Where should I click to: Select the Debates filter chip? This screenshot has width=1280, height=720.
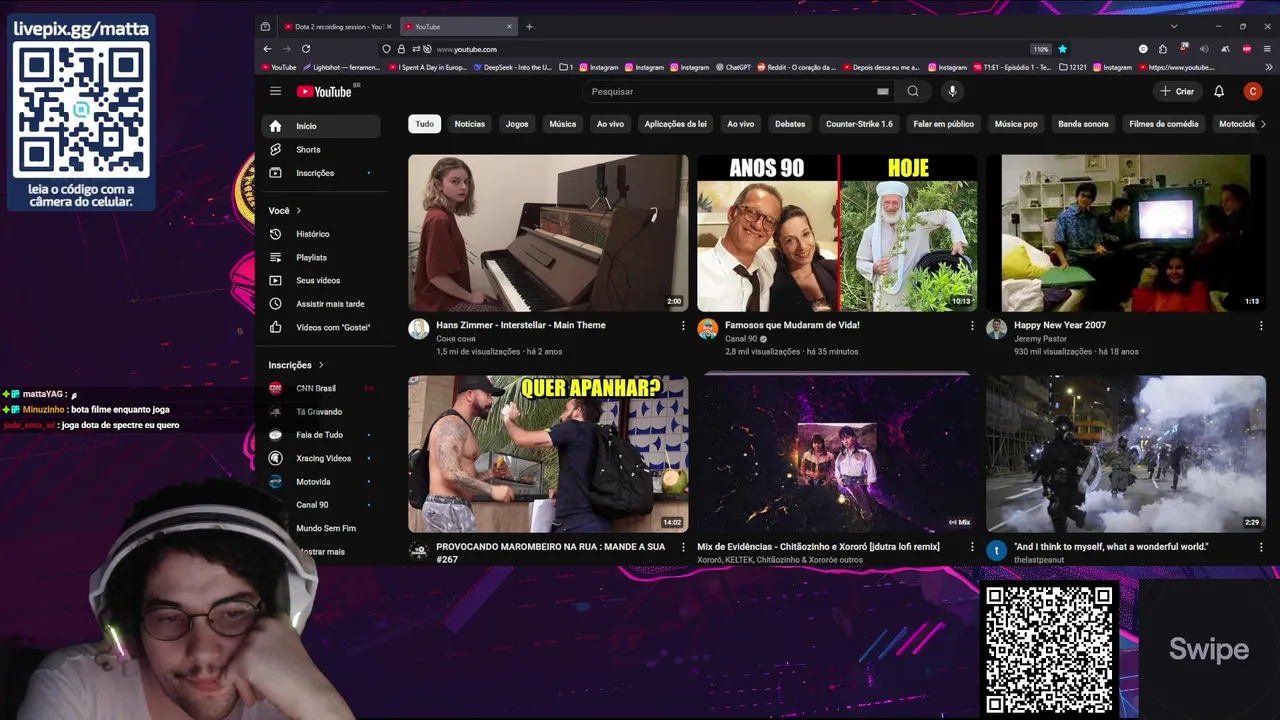pos(789,124)
